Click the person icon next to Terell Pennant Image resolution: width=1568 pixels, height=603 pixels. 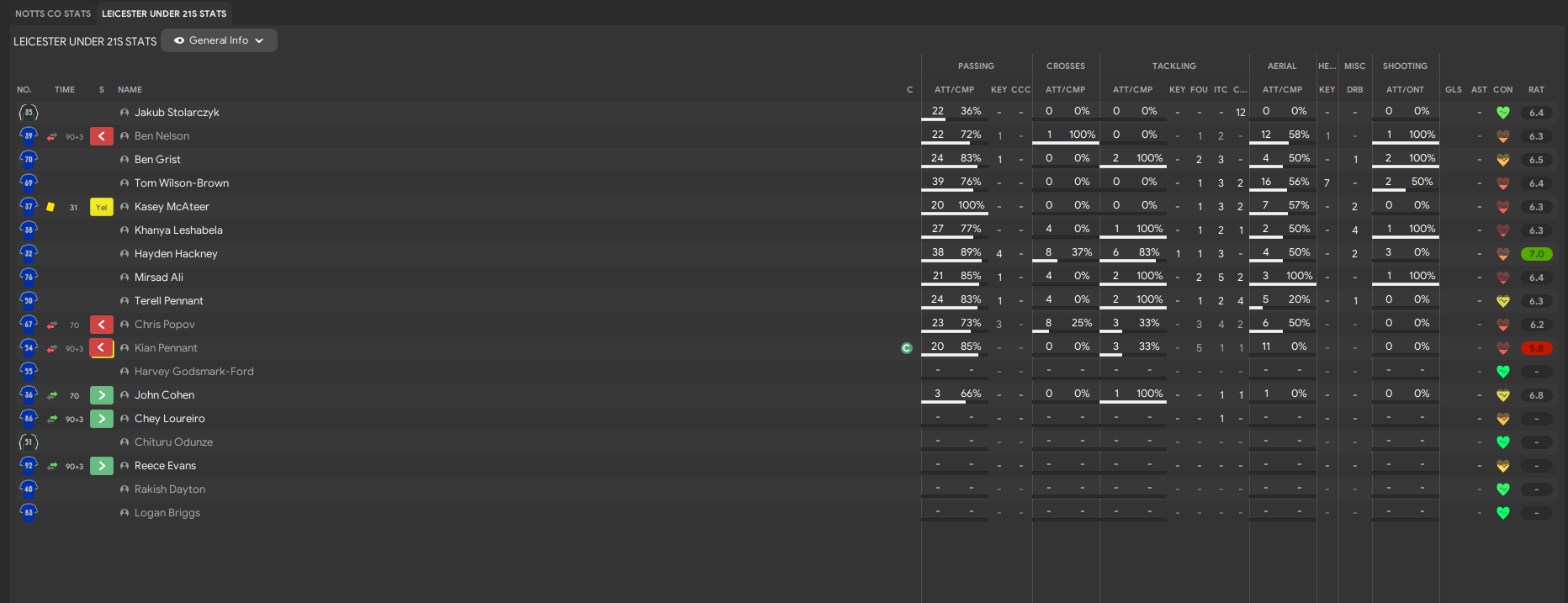point(124,301)
